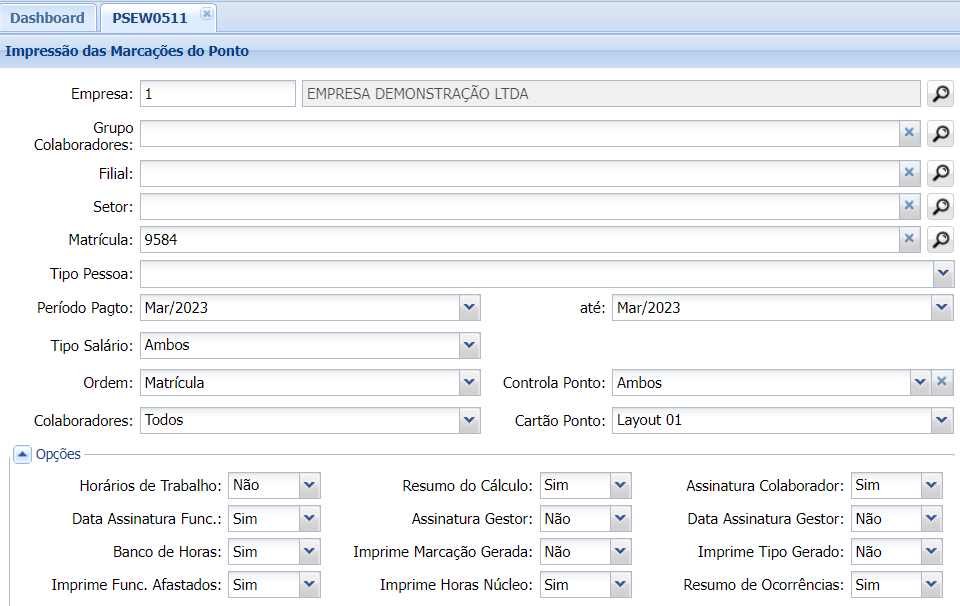960x606 pixels.
Task: Open the Cartão Ponto layout dropdown
Action: point(942,421)
